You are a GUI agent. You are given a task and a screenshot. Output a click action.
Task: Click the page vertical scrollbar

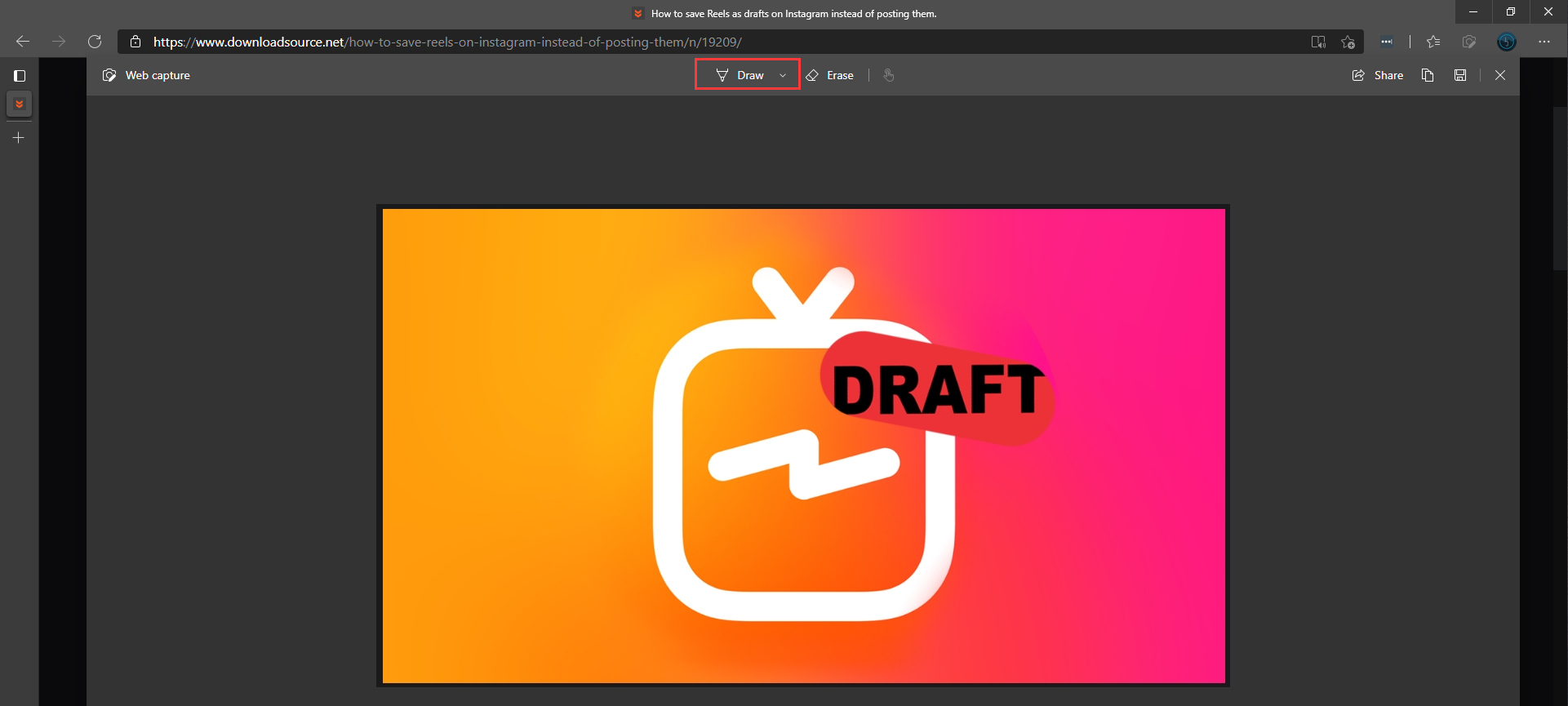(1560, 188)
